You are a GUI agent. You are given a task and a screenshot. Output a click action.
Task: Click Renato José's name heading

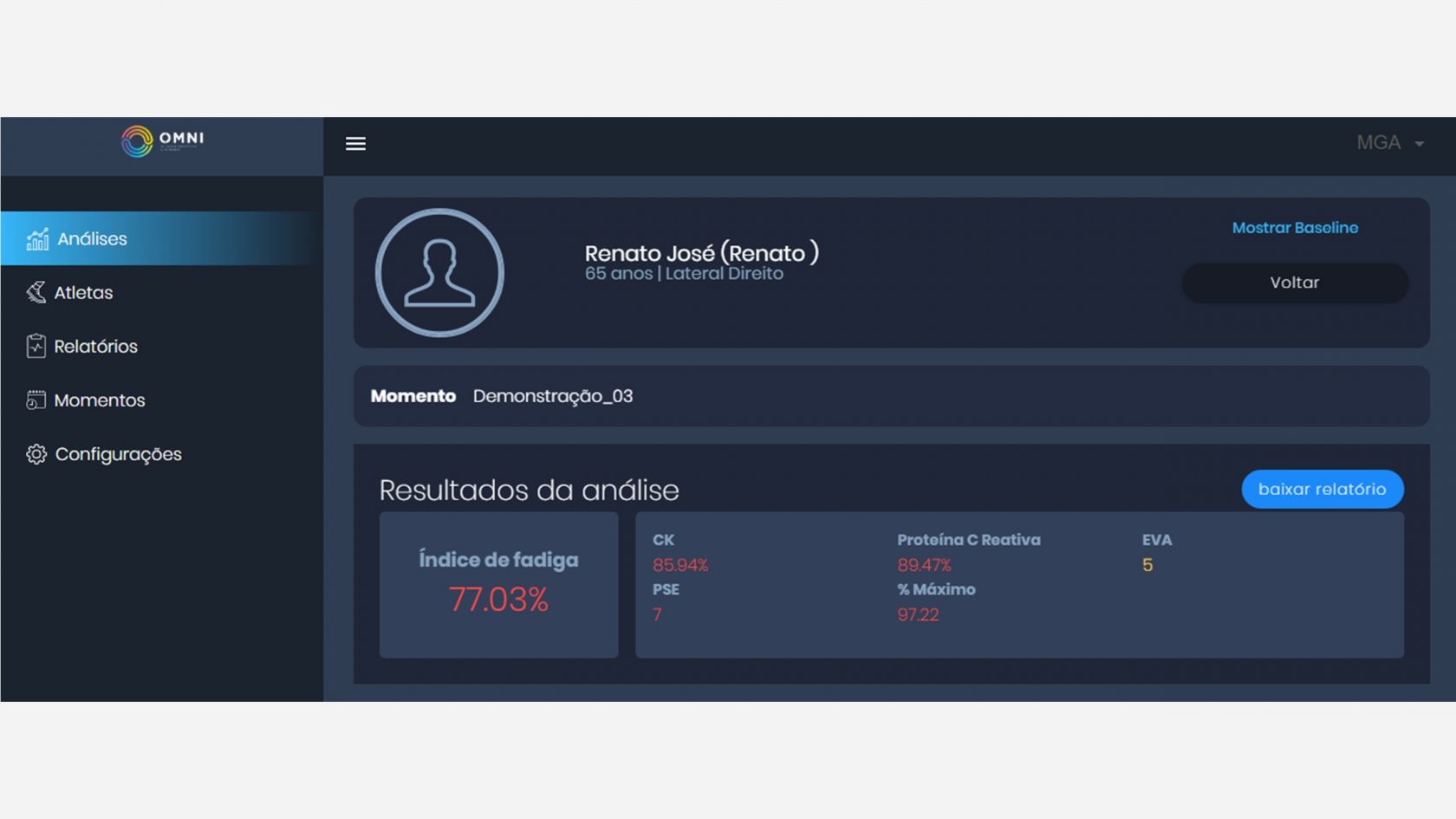point(702,253)
